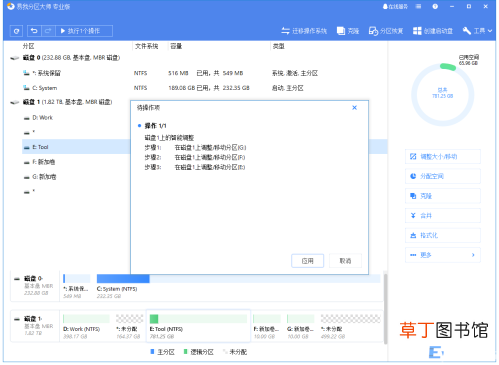The width and height of the screenshot is (499, 365).
Task: Collapse 磁盘 0 in the disk map
Action: (x=17, y=278)
